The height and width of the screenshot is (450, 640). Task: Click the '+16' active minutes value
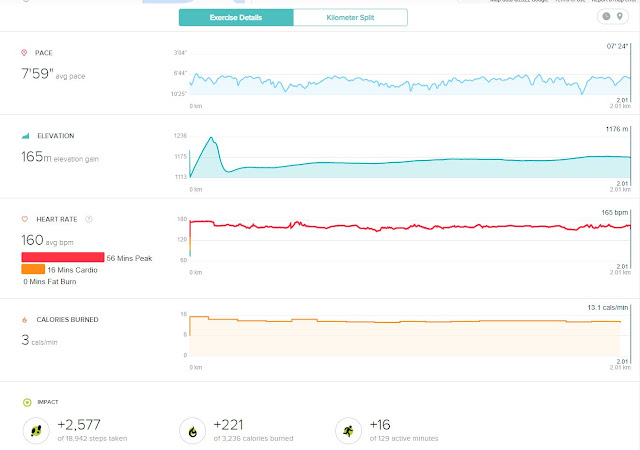pos(380,425)
